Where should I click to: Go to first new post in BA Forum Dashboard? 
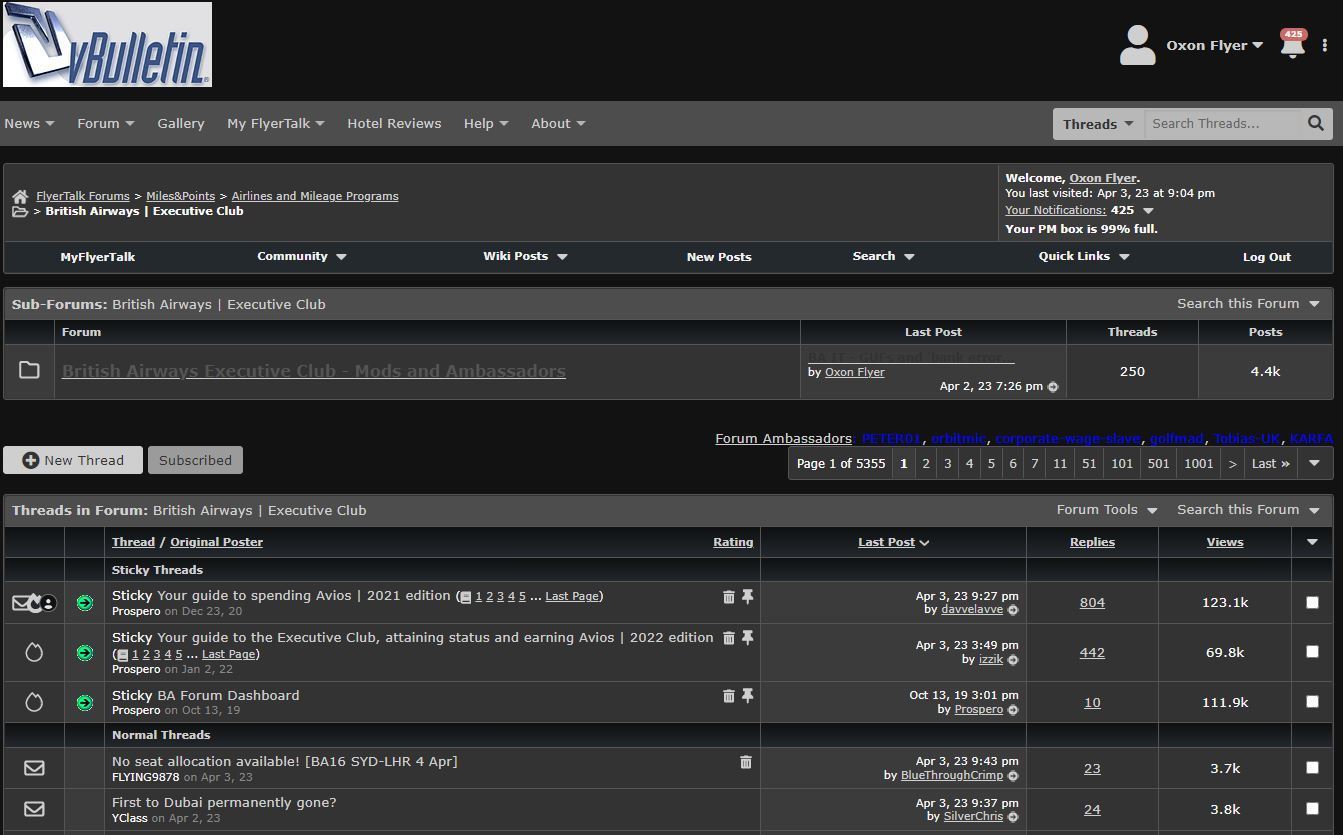tap(85, 702)
